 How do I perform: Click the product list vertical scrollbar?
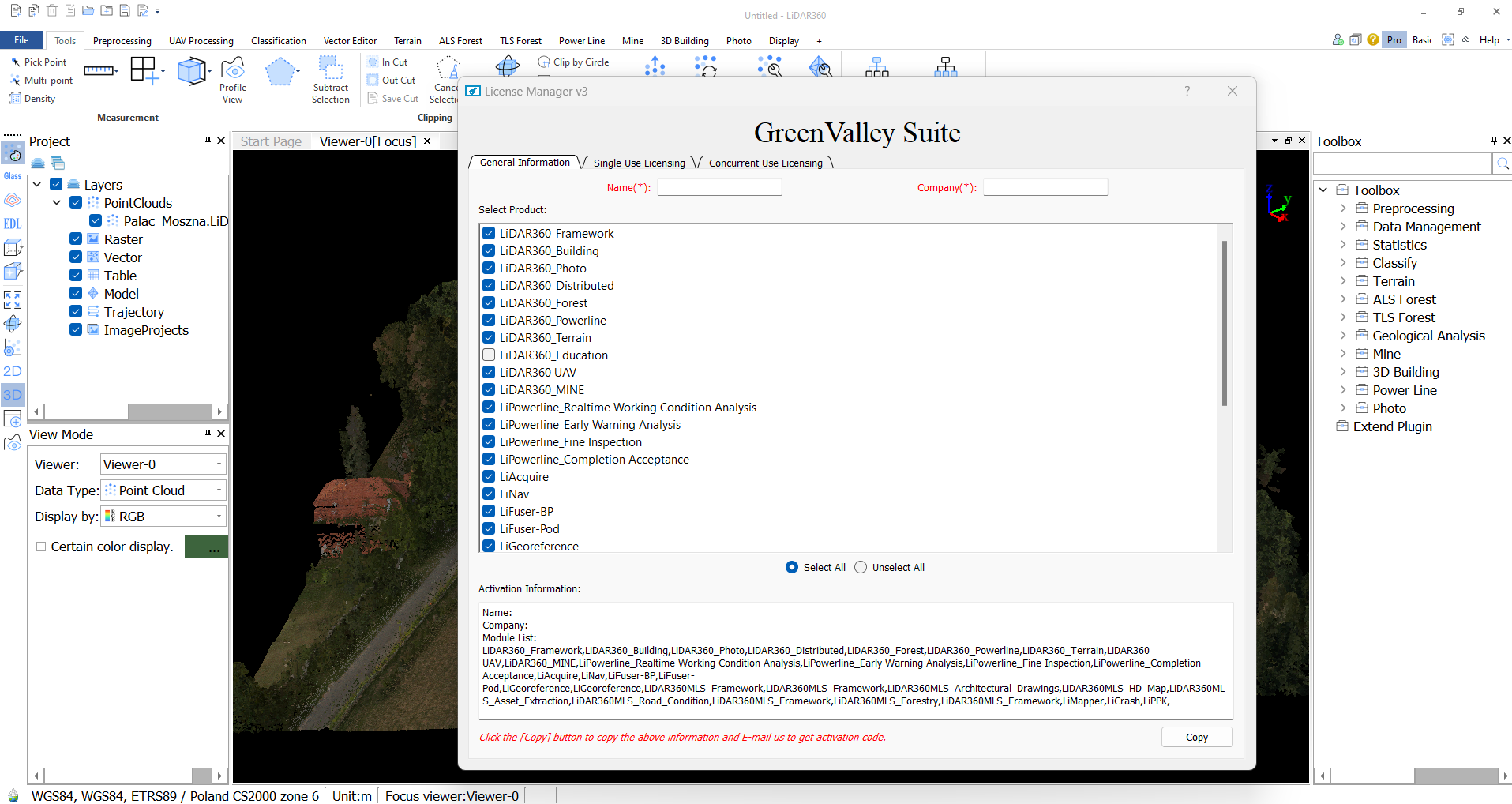[1225, 323]
